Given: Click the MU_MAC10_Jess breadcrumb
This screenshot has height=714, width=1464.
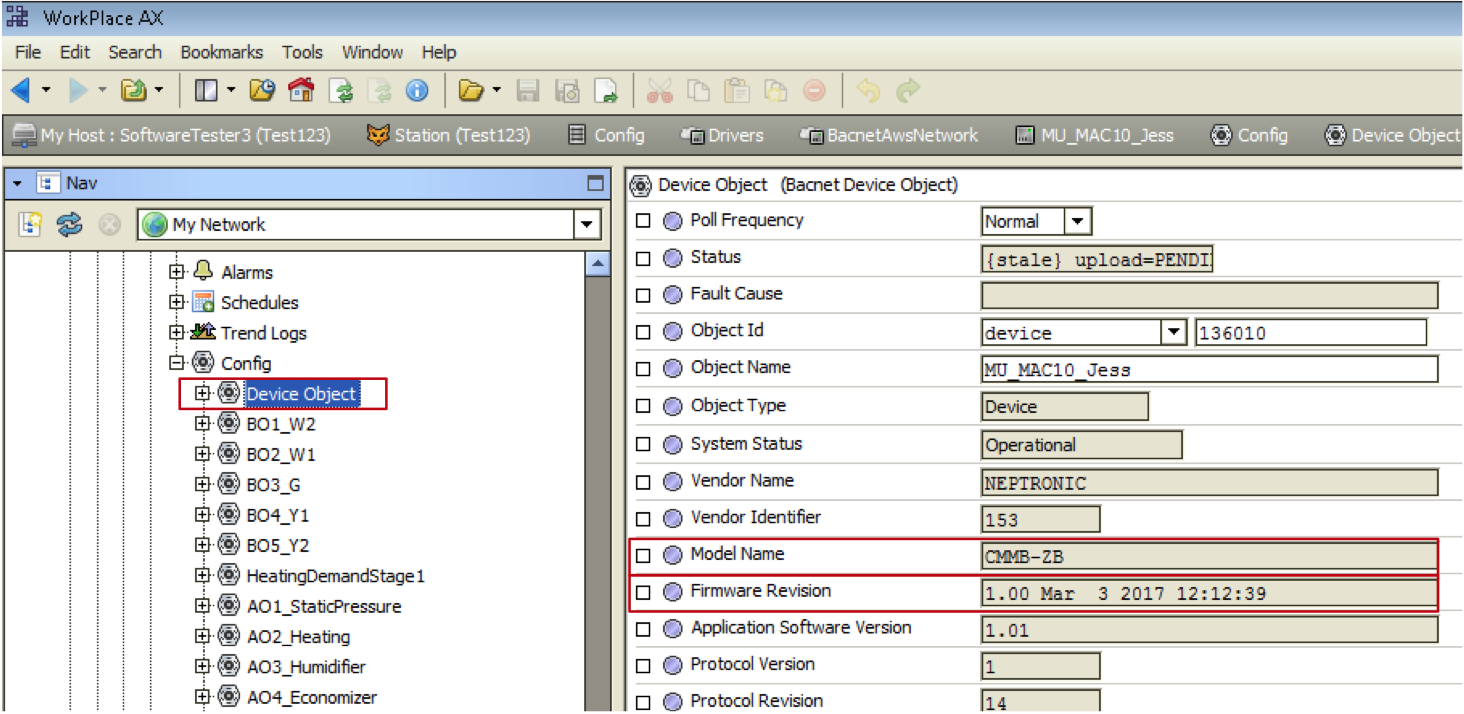Looking at the screenshot, I should (x=1095, y=135).
